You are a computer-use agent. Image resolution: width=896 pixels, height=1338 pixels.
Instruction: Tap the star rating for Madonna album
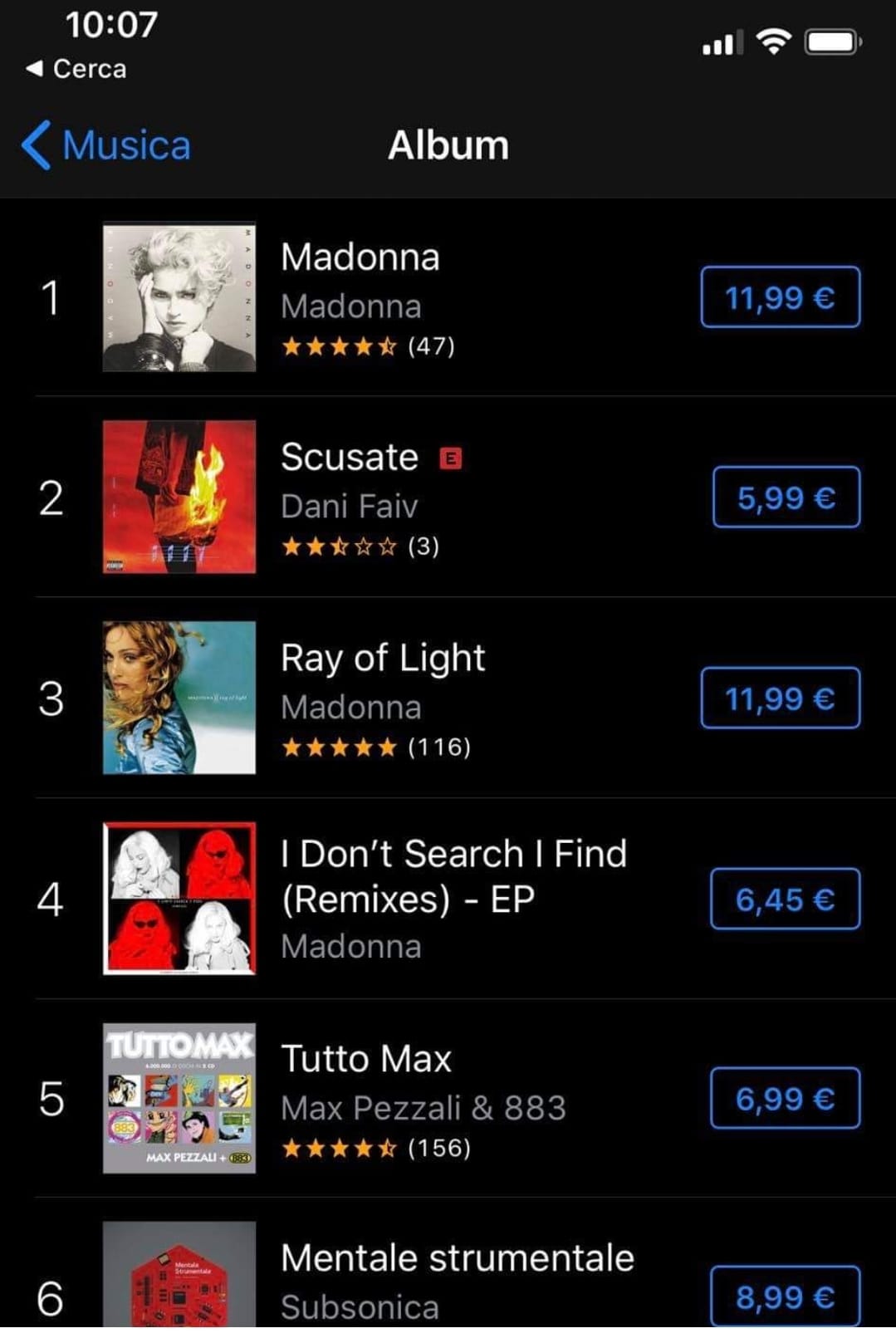[340, 347]
